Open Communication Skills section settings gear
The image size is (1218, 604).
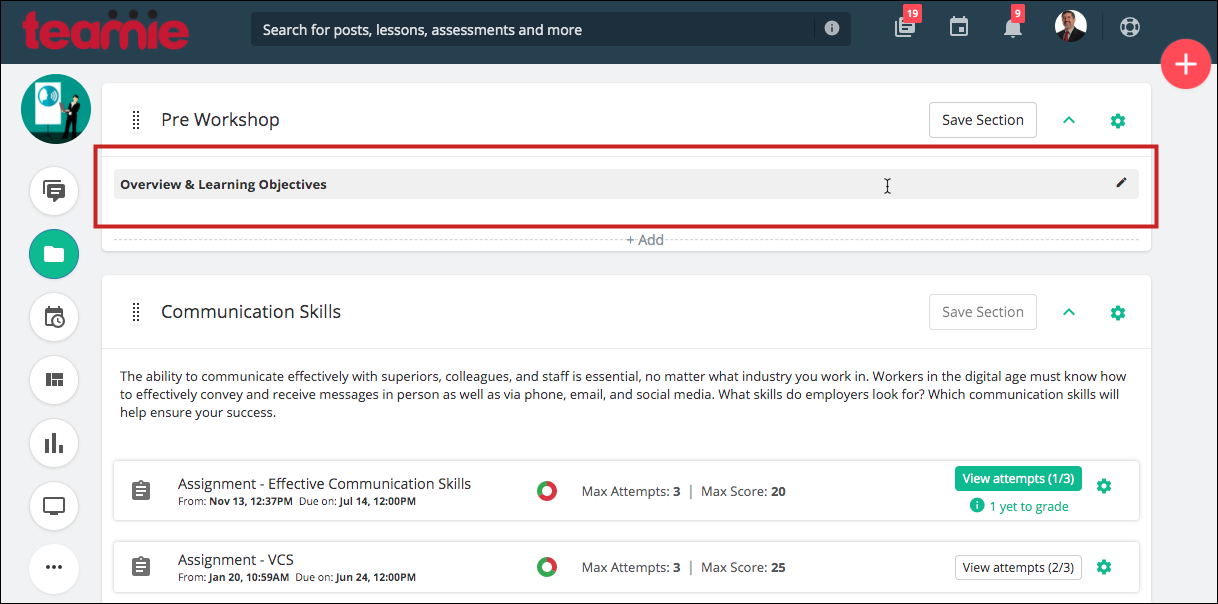click(x=1118, y=312)
